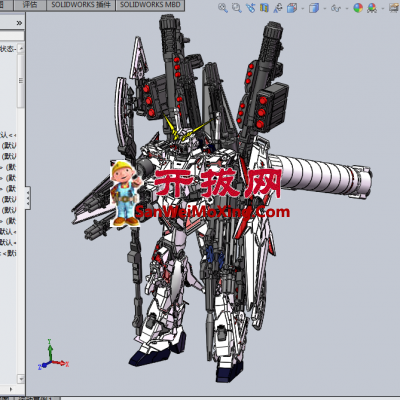Switch to the SOLIDWORKS 插件 tab
This screenshot has width=400, height=400.
[x=81, y=5]
